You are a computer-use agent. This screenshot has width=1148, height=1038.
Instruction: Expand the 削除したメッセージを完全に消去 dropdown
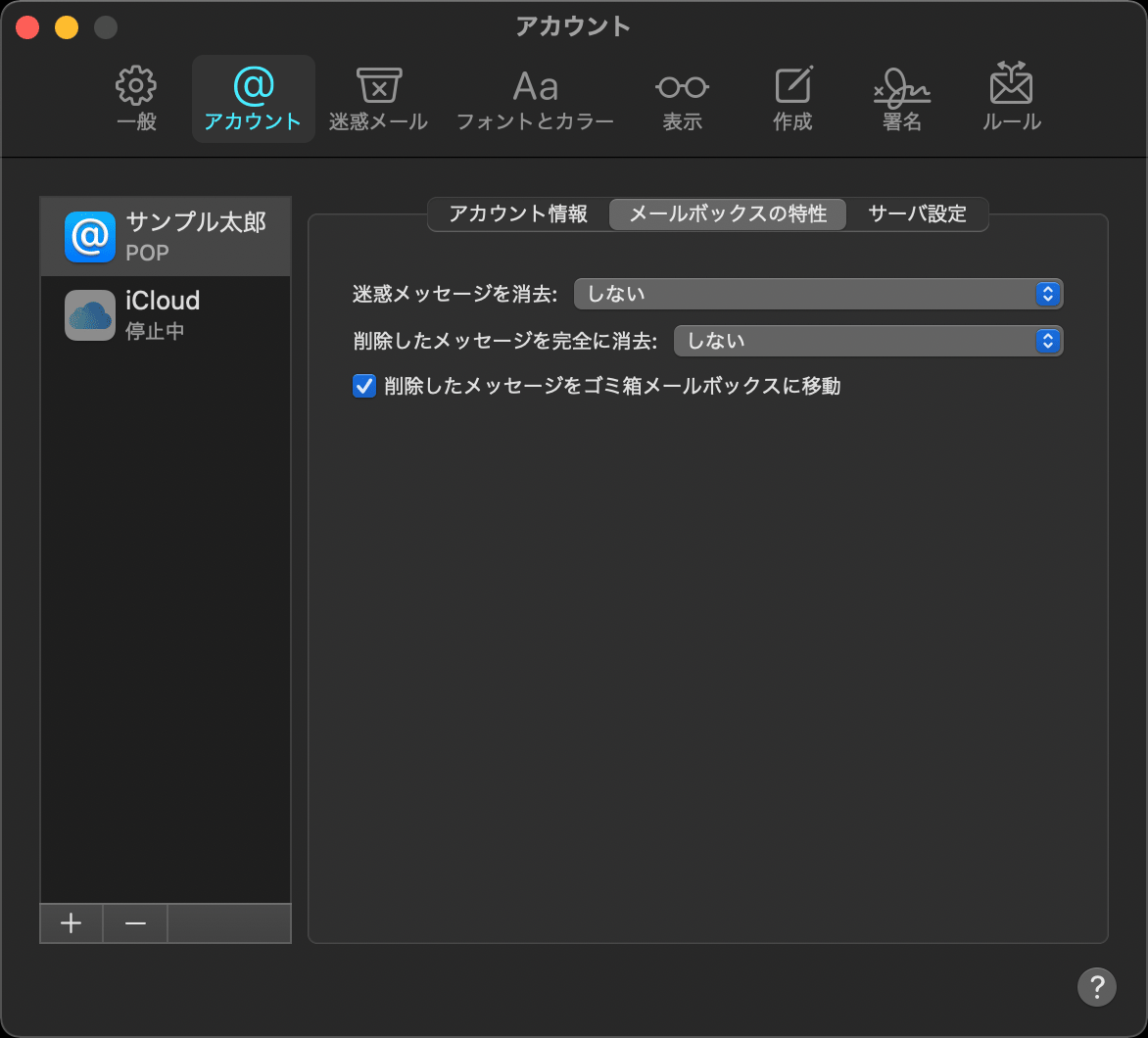(868, 341)
